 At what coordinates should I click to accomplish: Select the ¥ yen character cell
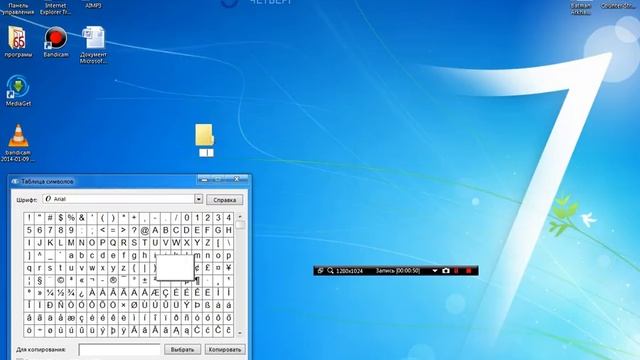229,268
